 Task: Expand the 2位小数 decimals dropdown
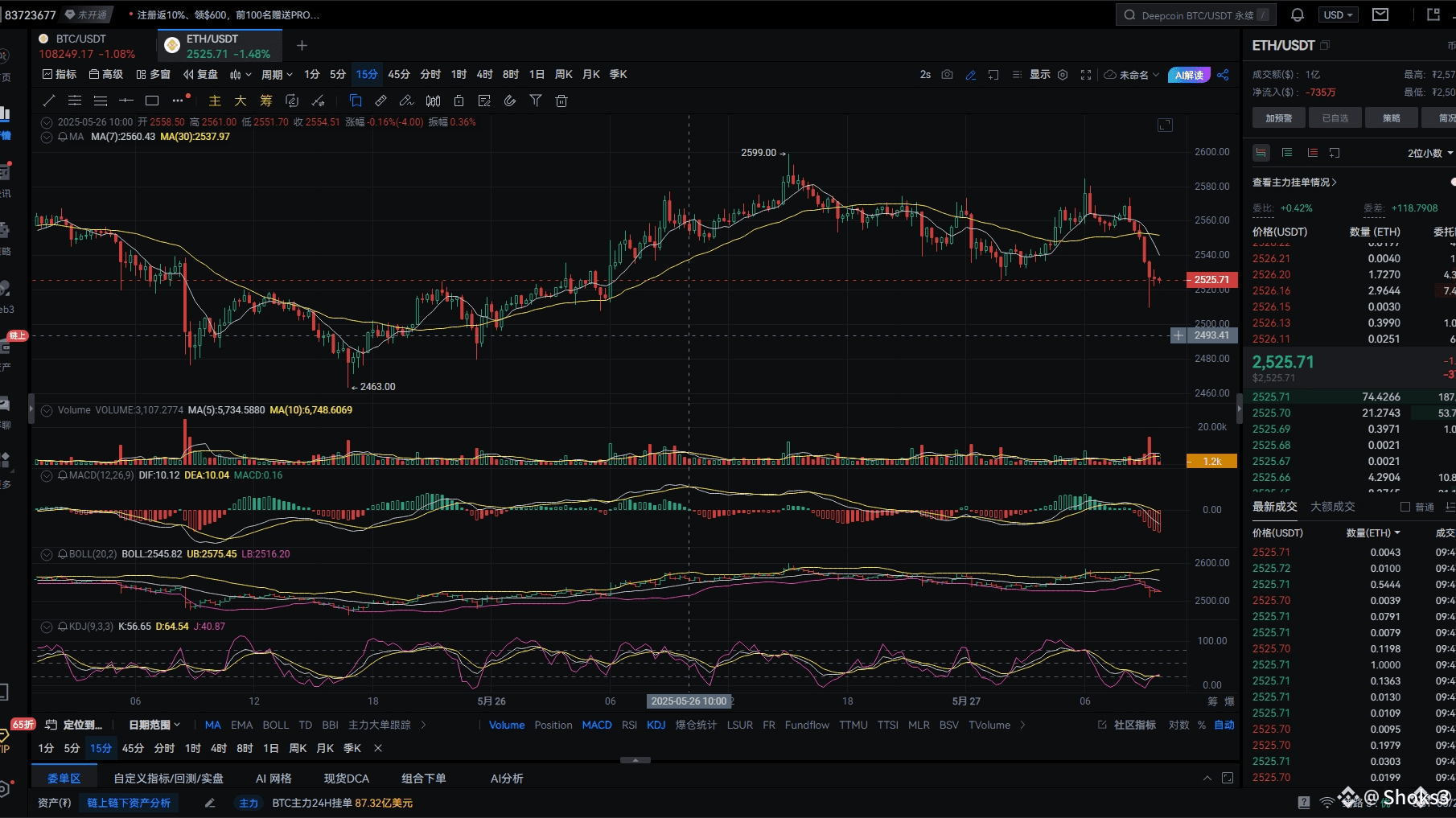click(x=1430, y=153)
